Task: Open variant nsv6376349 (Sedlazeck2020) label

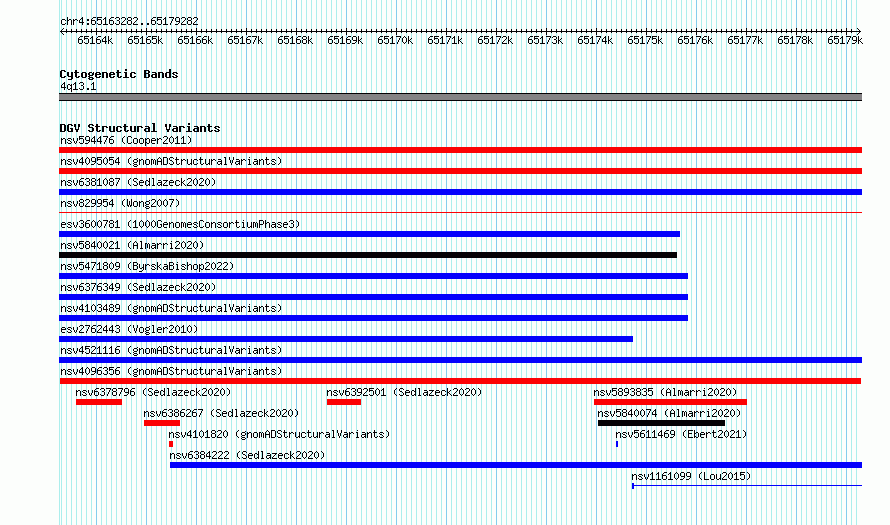Action: (x=138, y=287)
